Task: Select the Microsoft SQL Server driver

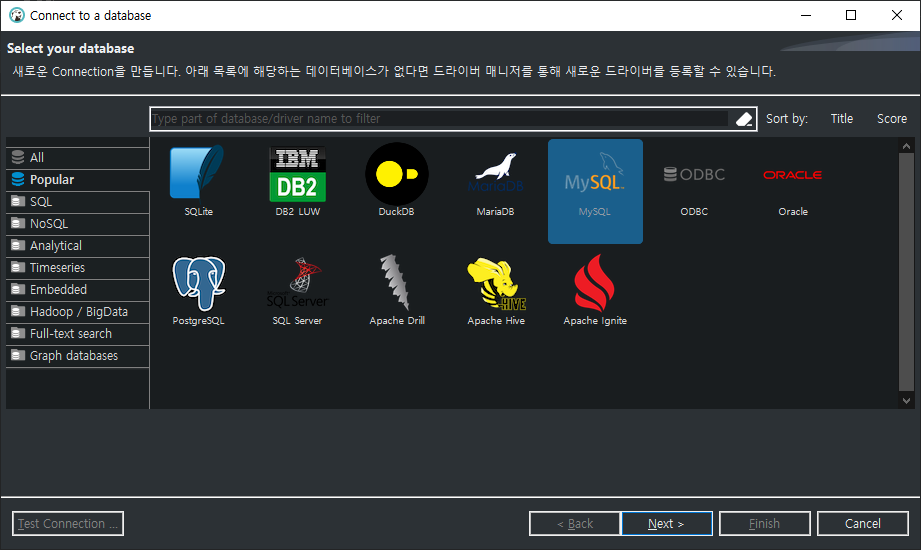Action: (297, 283)
